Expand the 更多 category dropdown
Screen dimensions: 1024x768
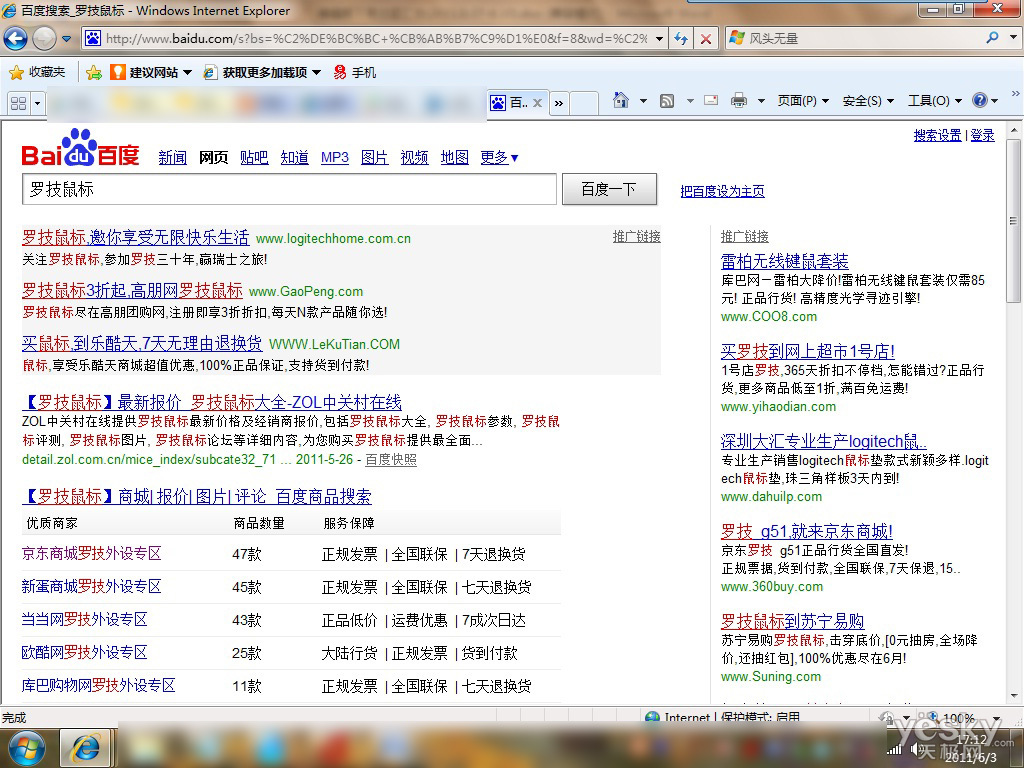click(x=499, y=157)
